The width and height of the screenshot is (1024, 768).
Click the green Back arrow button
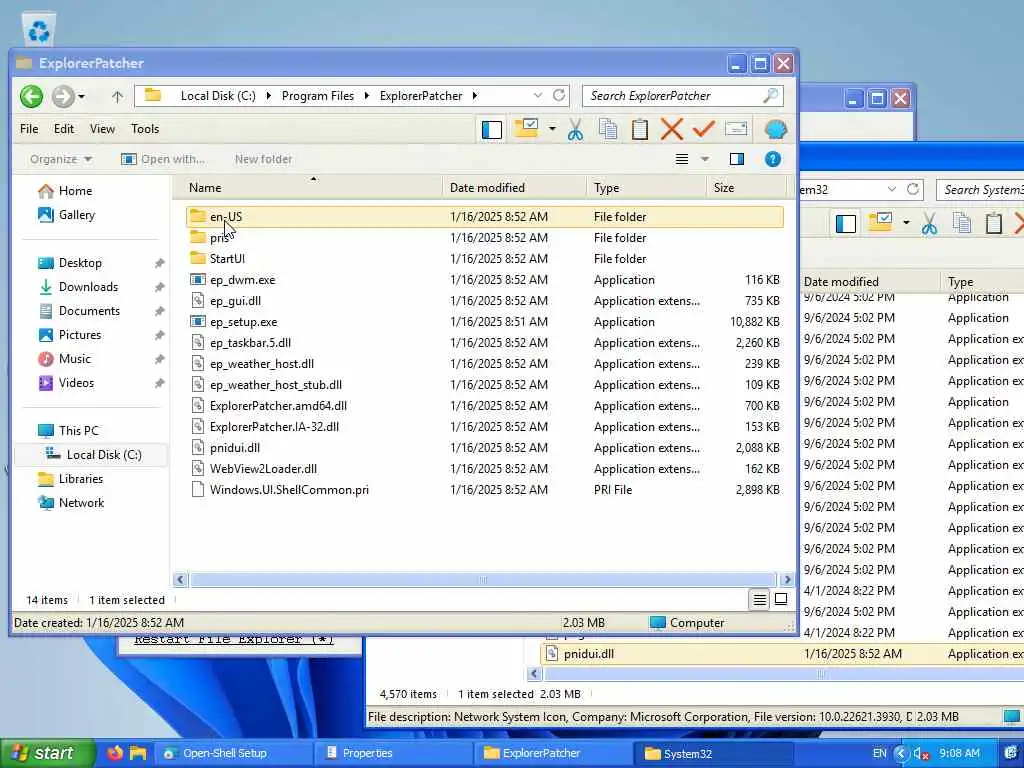point(31,97)
